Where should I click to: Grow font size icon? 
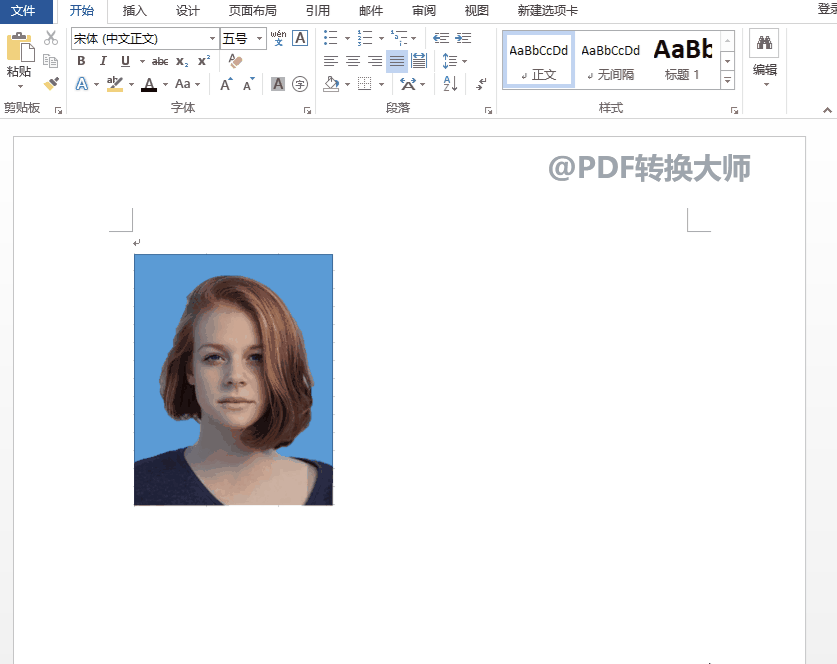[x=226, y=84]
